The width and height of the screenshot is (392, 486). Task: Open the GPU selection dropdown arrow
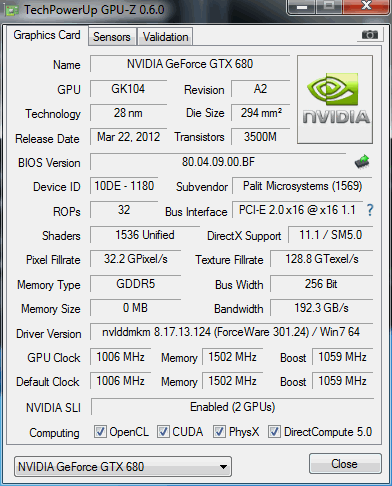click(x=224, y=467)
